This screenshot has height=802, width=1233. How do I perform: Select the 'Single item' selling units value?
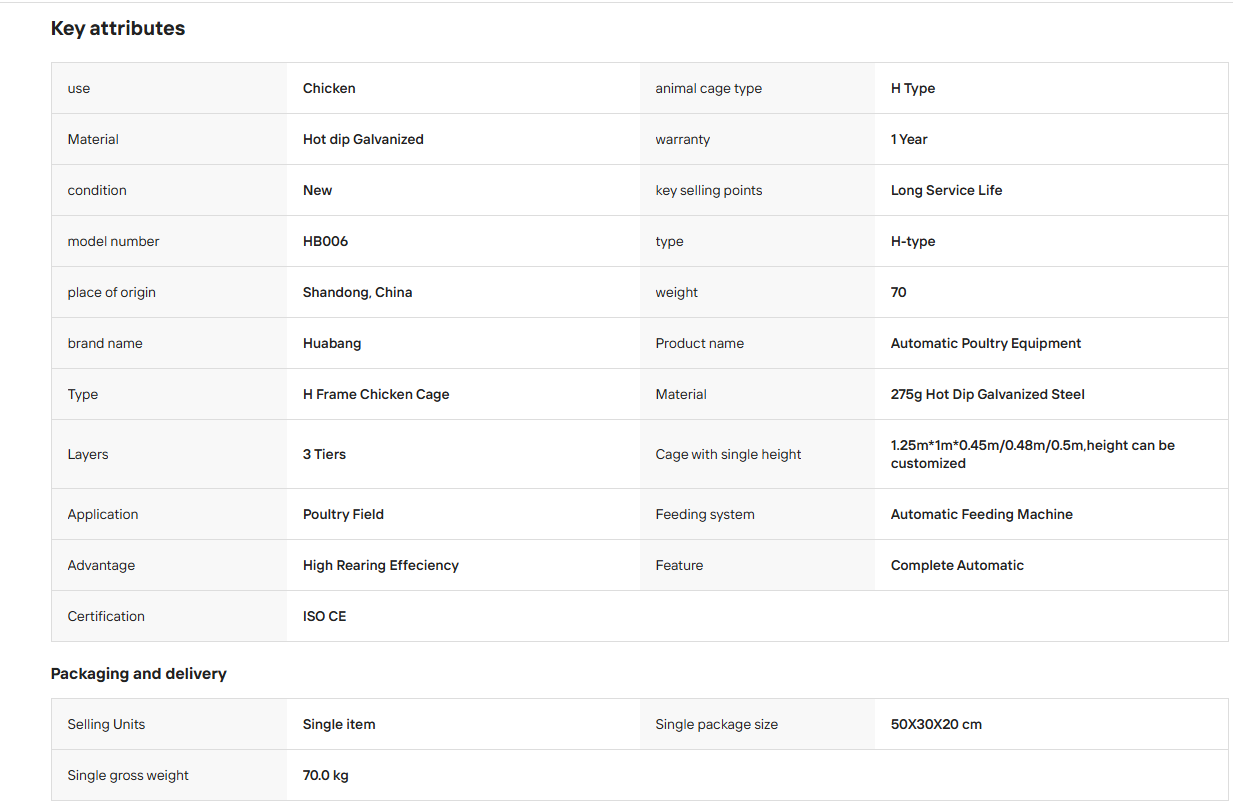coord(339,724)
